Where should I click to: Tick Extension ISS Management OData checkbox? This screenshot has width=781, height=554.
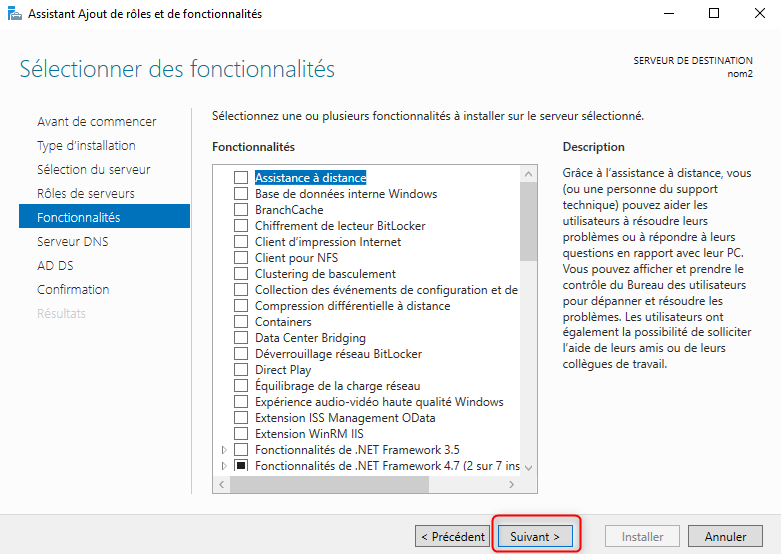coord(241,417)
